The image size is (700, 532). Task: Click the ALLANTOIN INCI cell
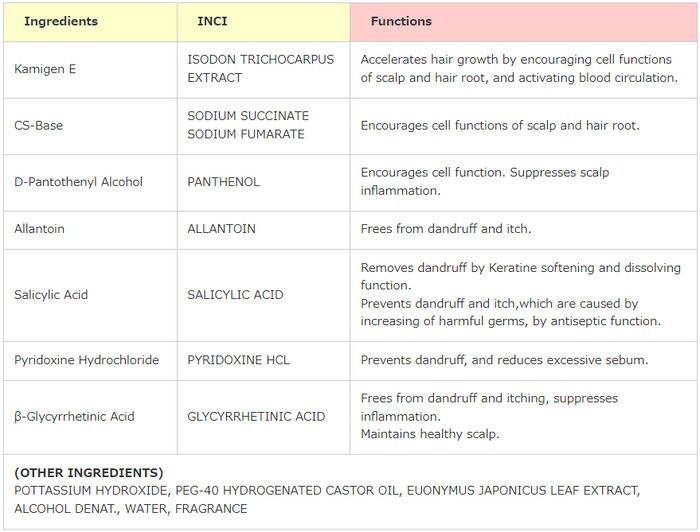click(221, 229)
